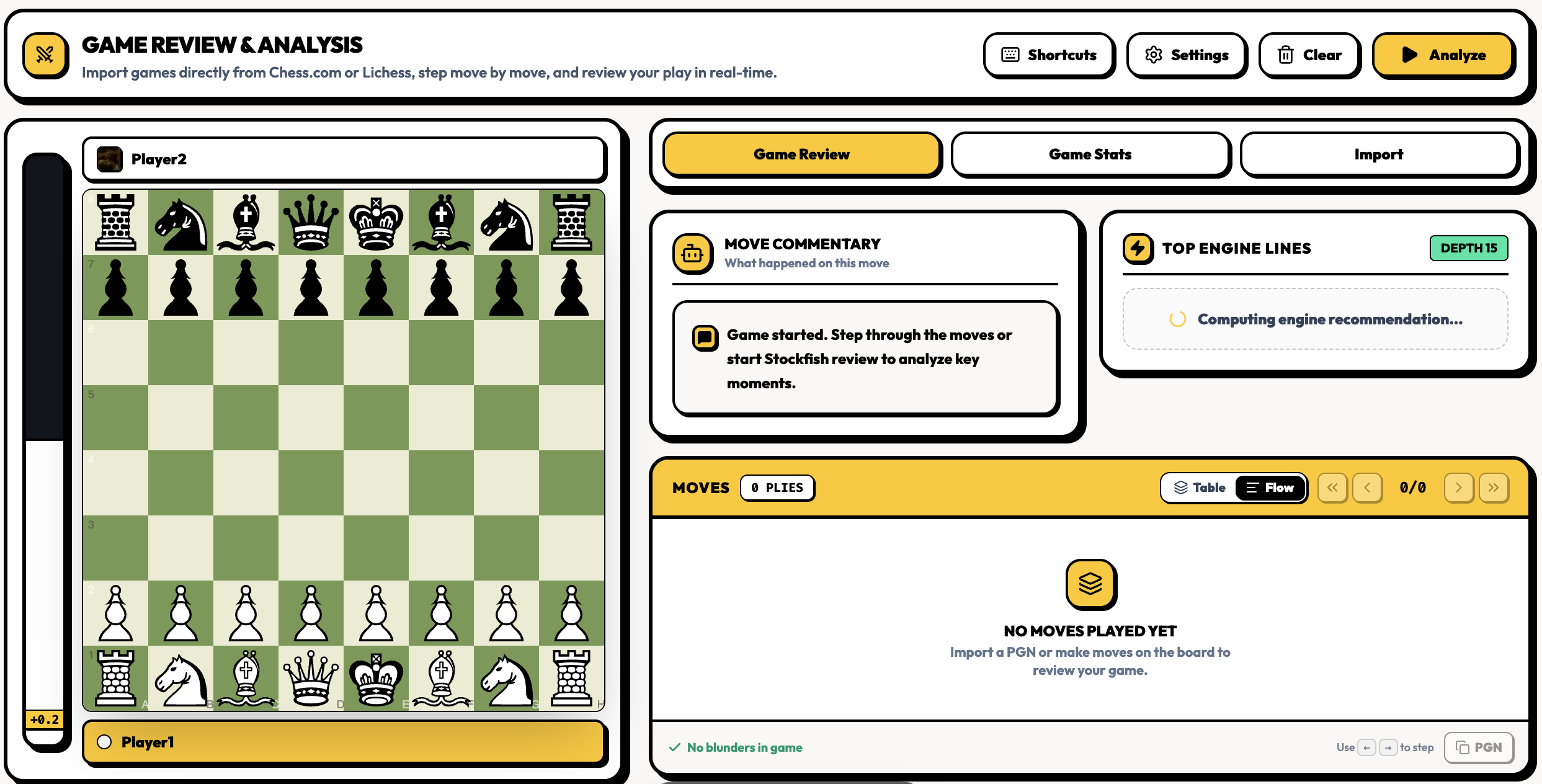Select the white pawn on d2
The image size is (1542, 784).
tap(311, 613)
